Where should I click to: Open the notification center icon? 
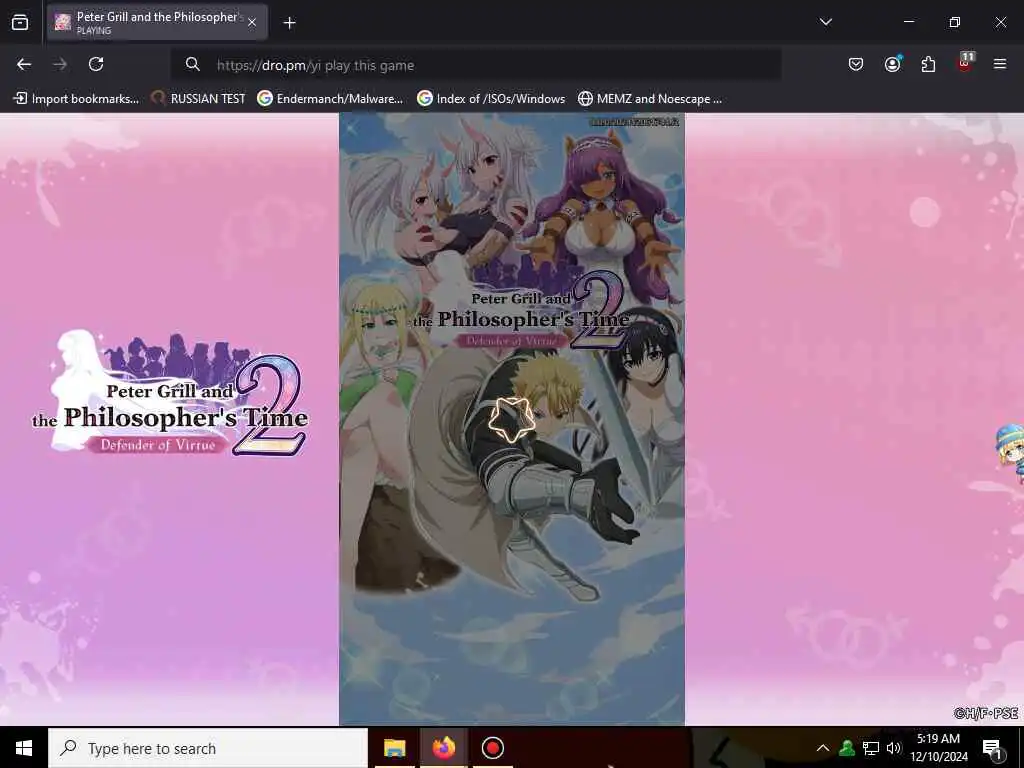[992, 748]
